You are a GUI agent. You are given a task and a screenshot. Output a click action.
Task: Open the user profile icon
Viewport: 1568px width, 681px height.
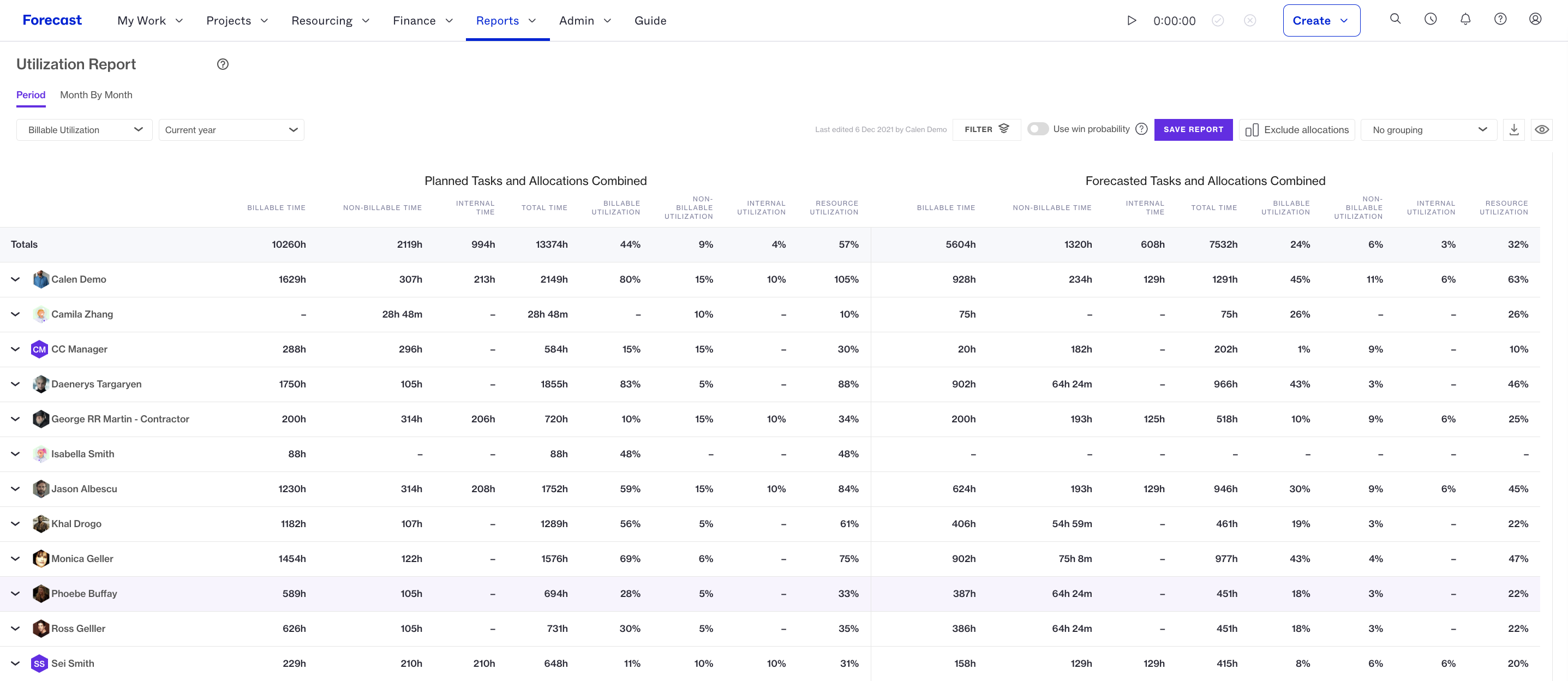coord(1535,19)
